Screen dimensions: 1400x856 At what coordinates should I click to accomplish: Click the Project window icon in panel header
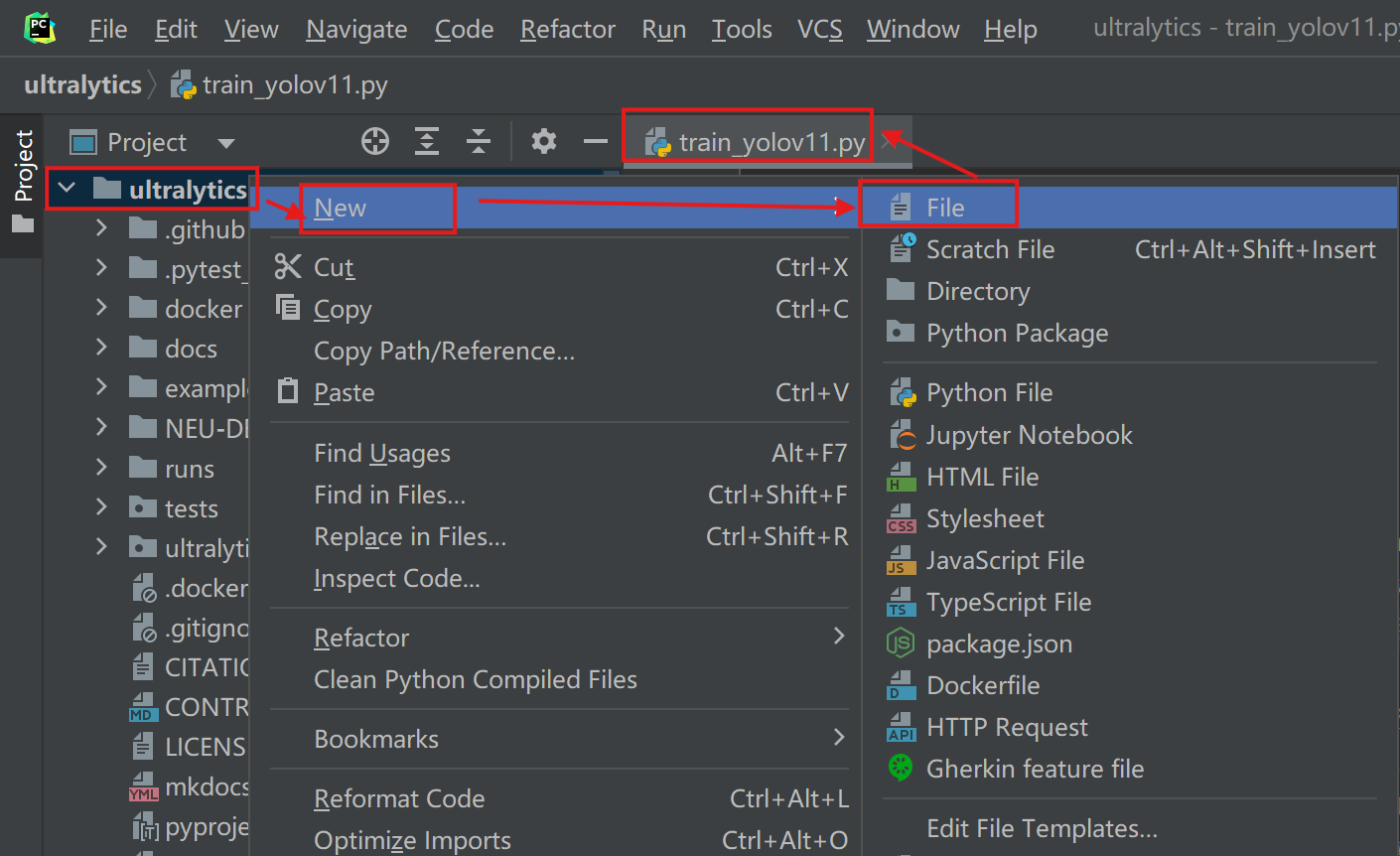(83, 142)
